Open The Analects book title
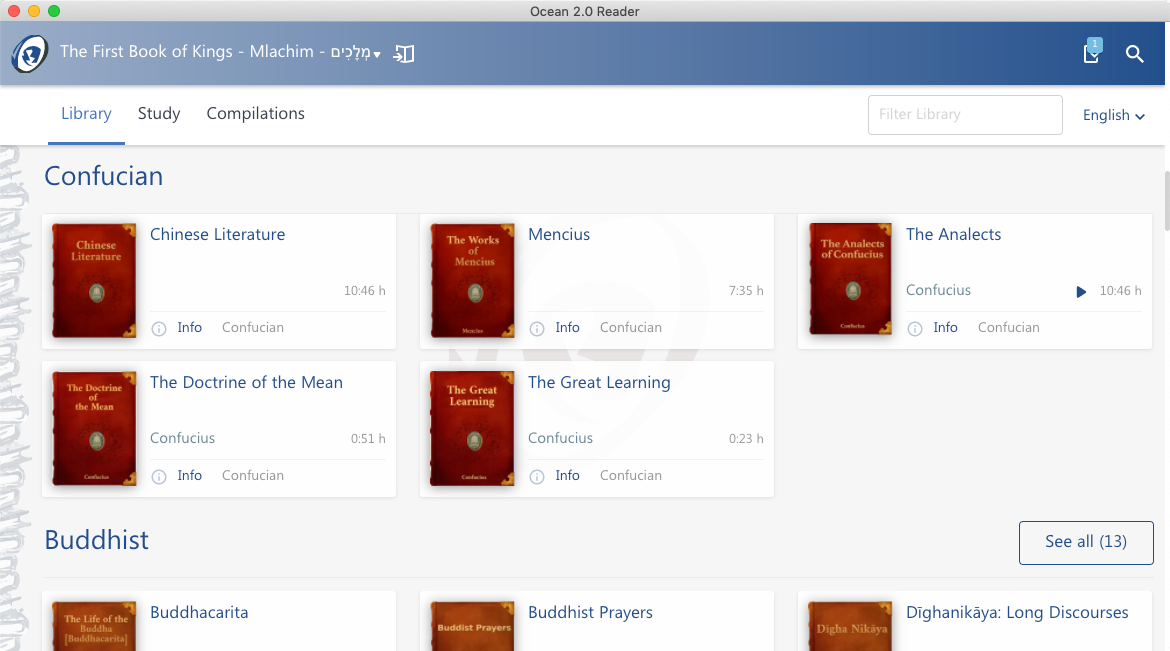The width and height of the screenshot is (1170, 651). point(954,234)
